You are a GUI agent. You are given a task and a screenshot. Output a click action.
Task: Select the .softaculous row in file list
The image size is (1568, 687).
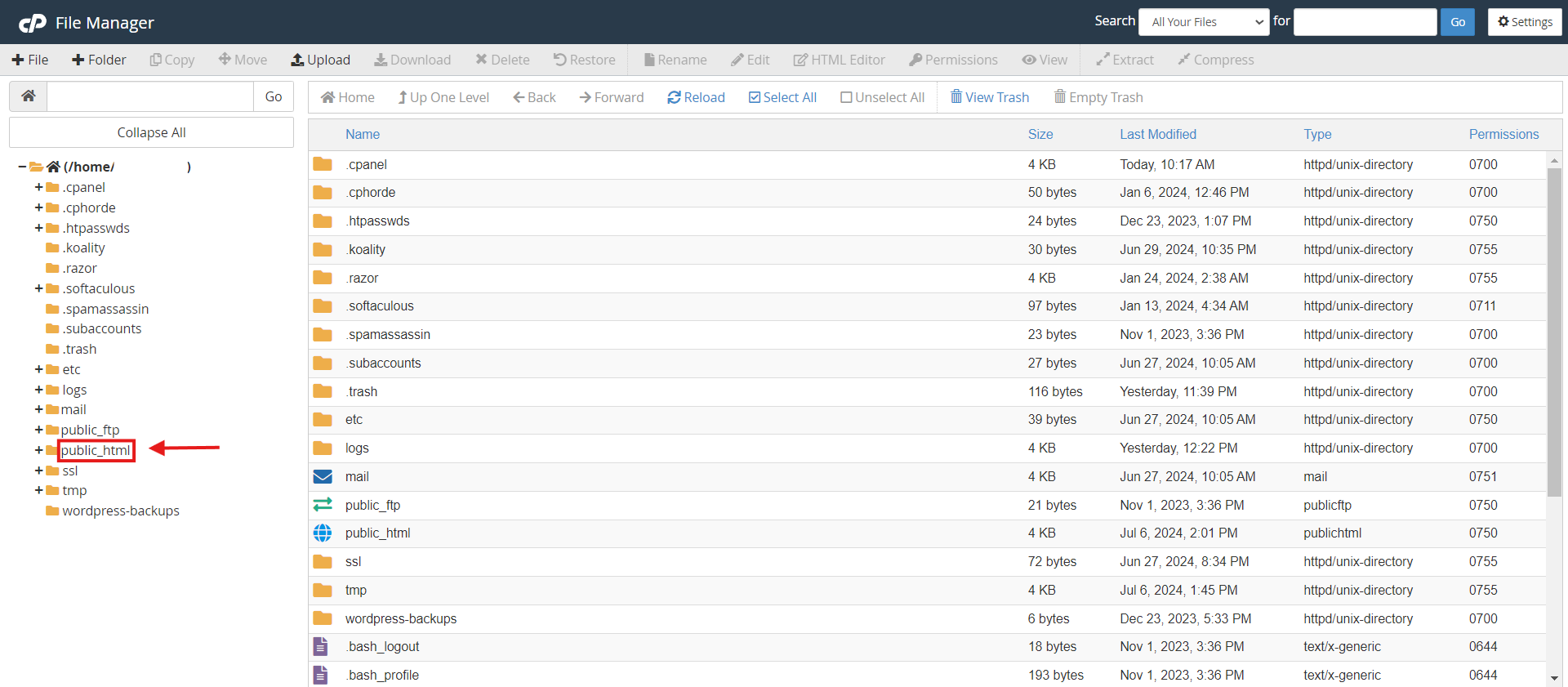point(927,306)
